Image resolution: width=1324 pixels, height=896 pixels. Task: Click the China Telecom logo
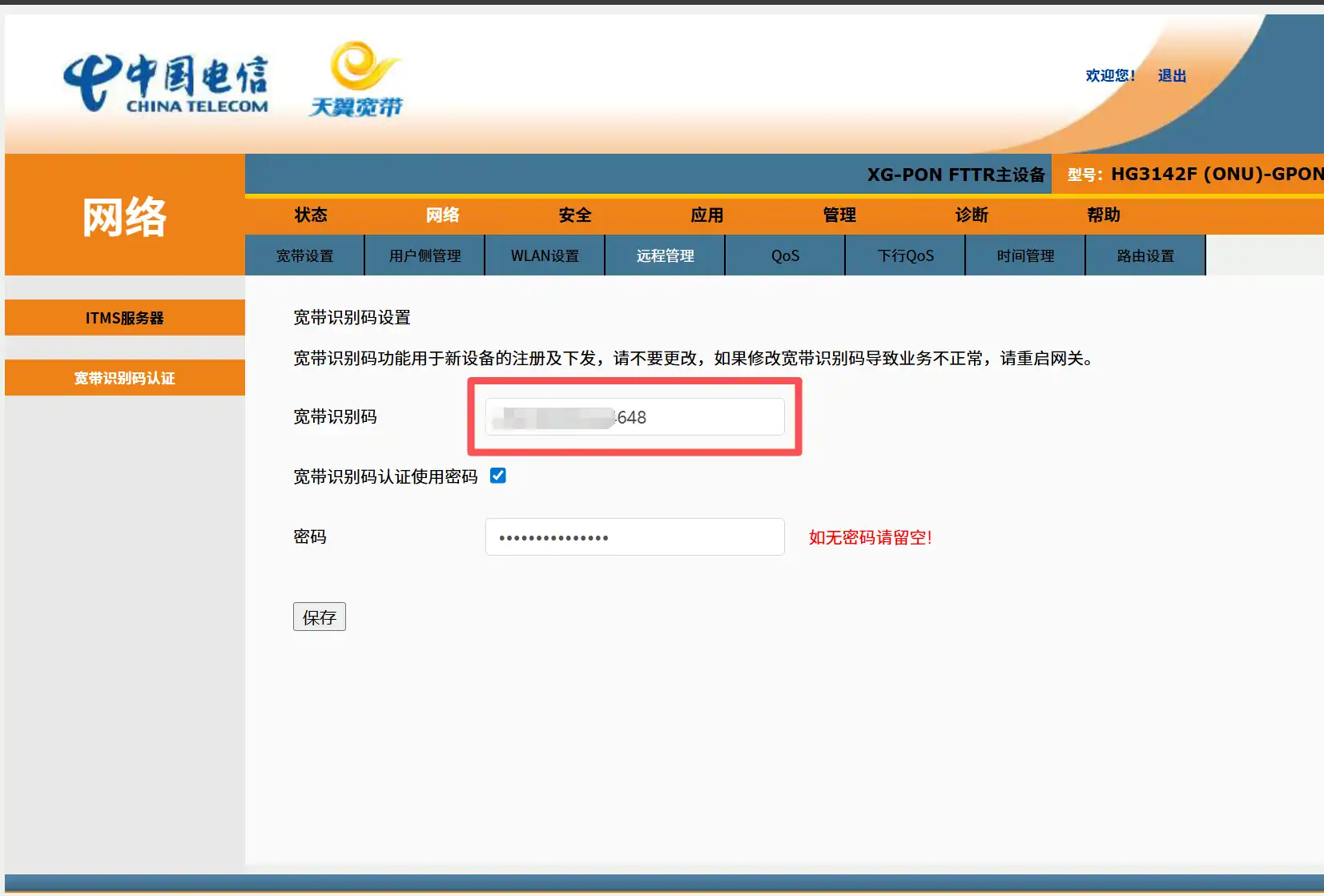[166, 83]
